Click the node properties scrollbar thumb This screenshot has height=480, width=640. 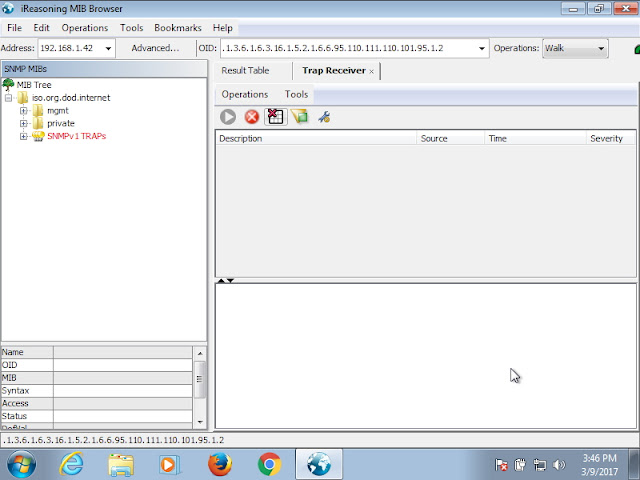200,379
